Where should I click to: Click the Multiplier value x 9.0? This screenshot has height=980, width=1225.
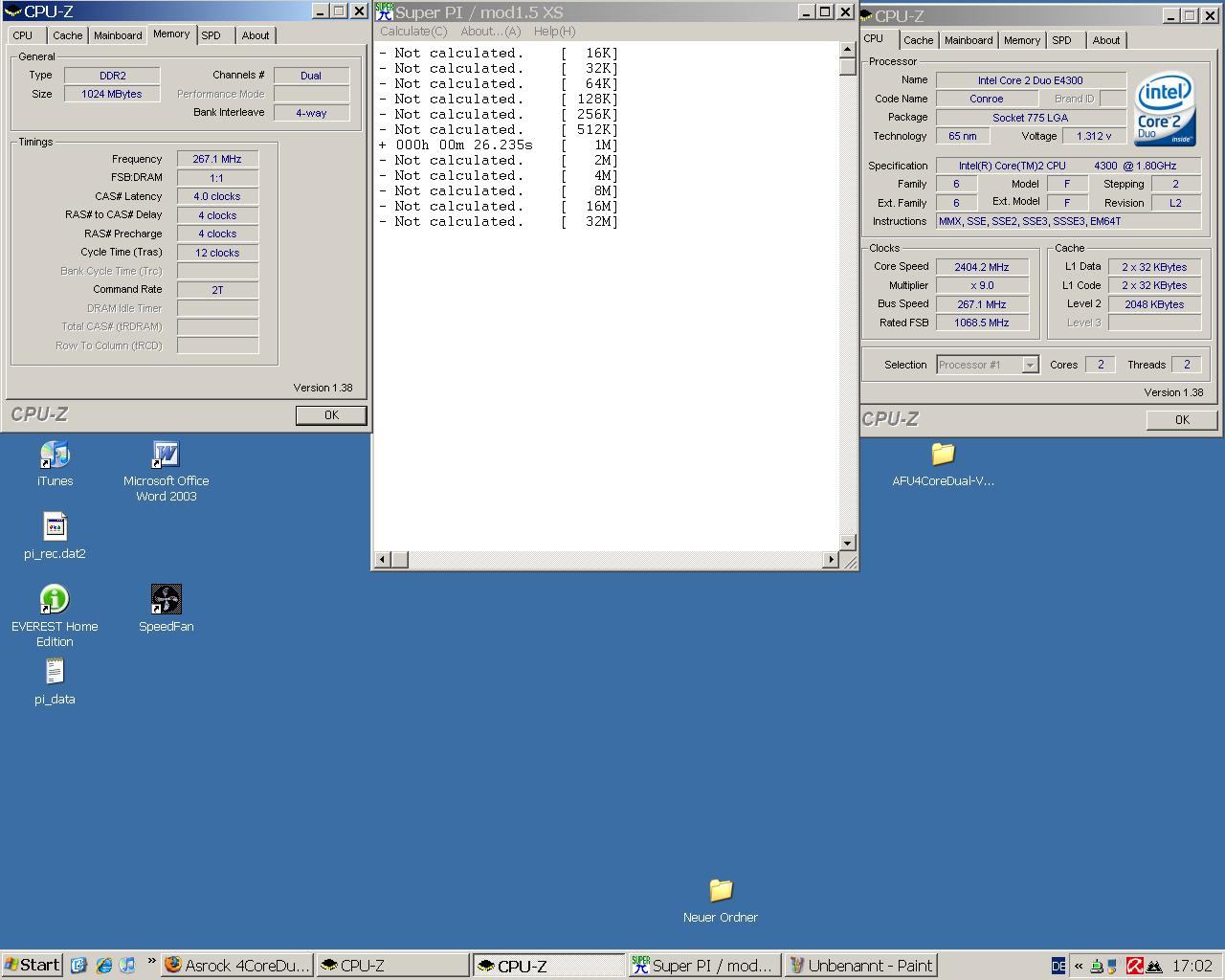(x=982, y=285)
